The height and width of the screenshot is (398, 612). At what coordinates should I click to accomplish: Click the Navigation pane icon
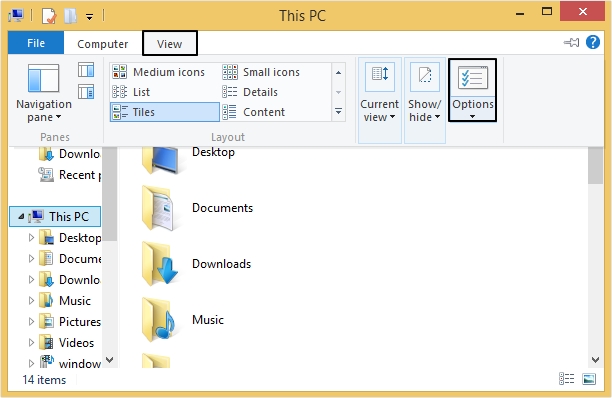click(43, 78)
